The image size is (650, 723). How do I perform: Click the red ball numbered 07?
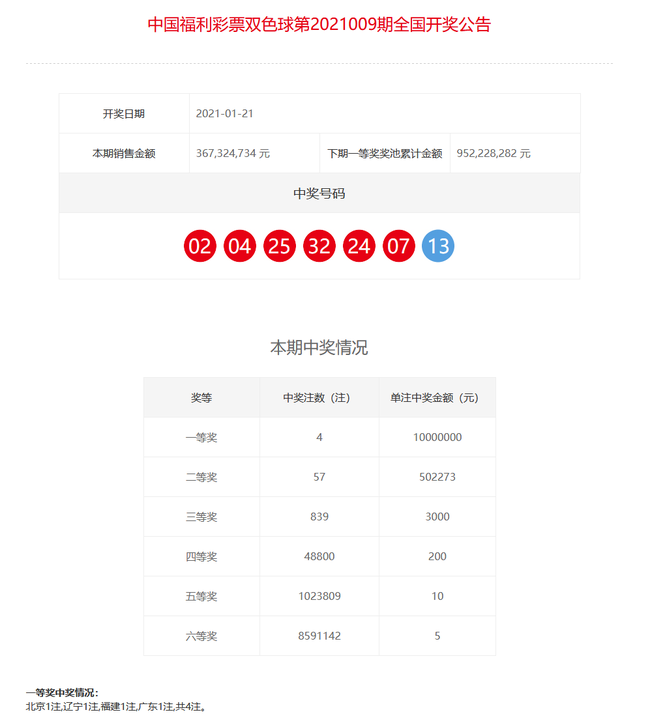point(399,246)
